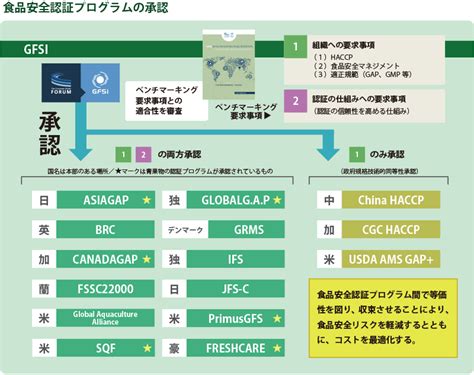Click the 米 box beside Global Aquaculture Alliance
474x375 pixels.
click(44, 318)
